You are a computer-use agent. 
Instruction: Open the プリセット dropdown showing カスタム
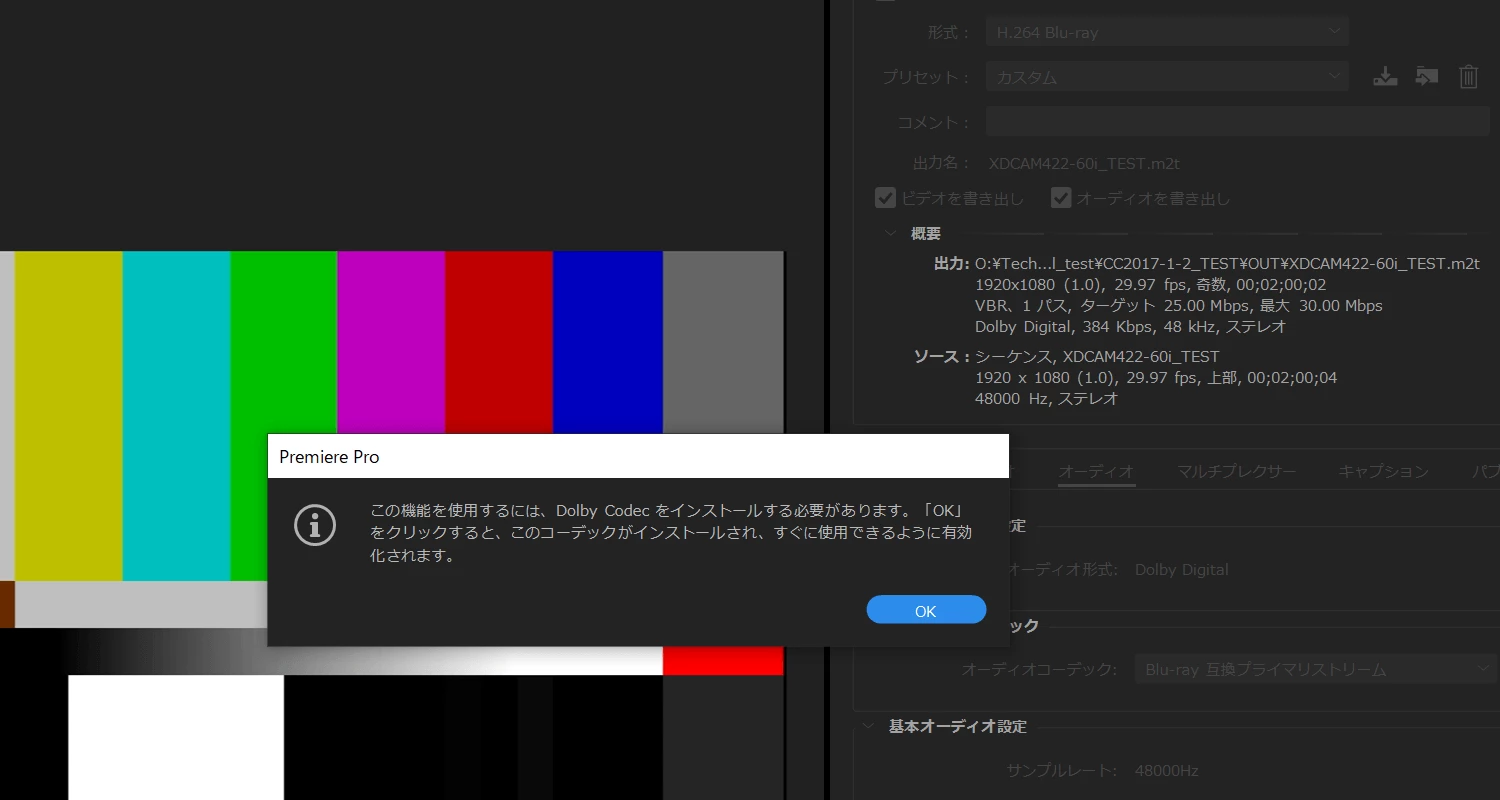coord(1167,77)
